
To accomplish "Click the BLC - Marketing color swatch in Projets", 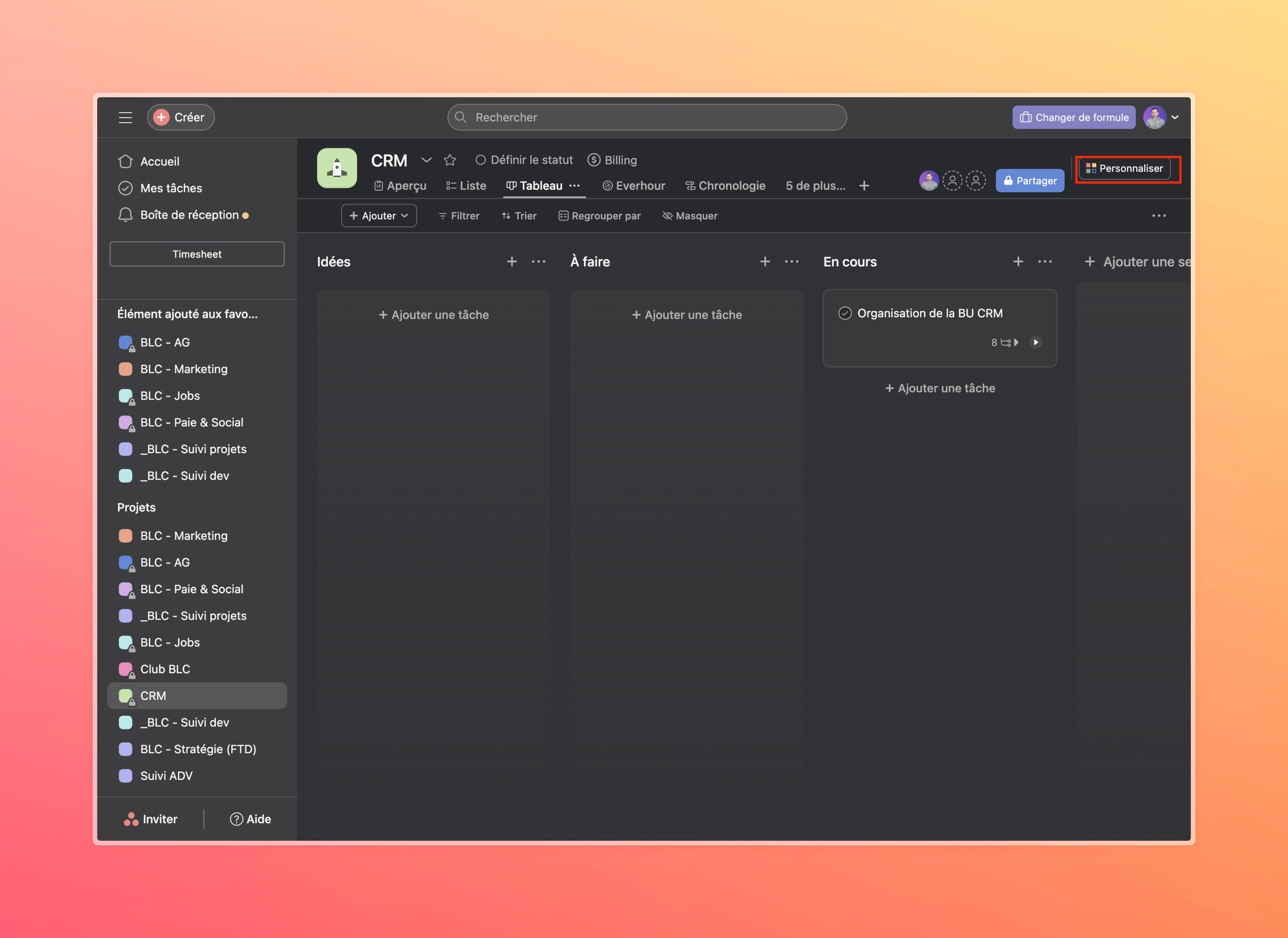I will click(x=126, y=536).
